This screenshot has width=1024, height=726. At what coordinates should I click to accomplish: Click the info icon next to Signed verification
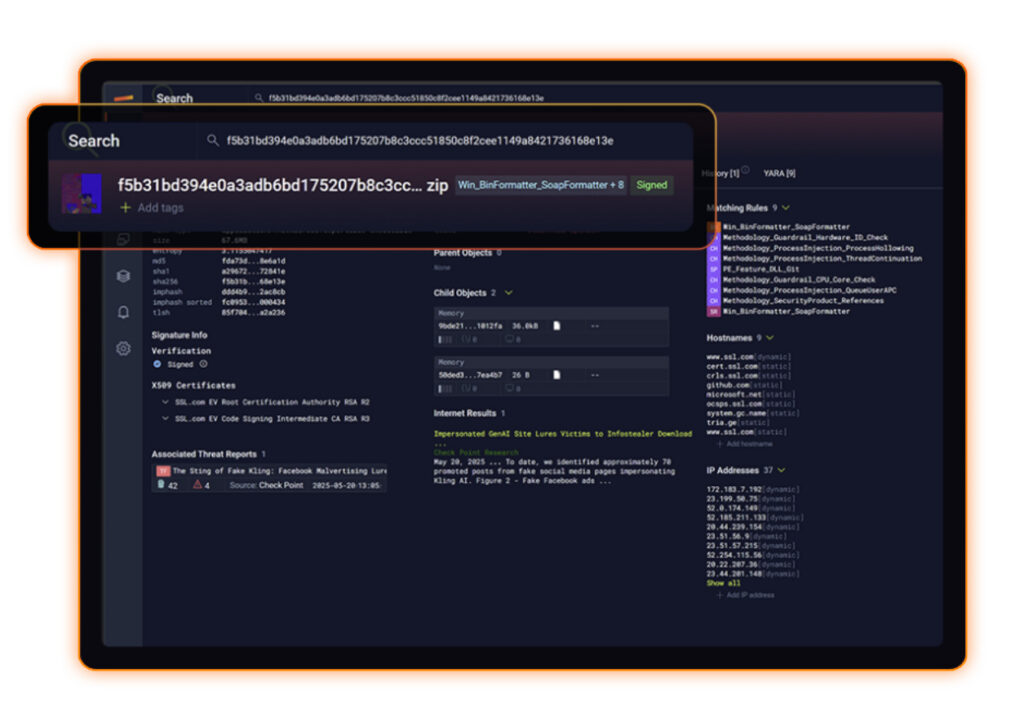click(x=203, y=364)
